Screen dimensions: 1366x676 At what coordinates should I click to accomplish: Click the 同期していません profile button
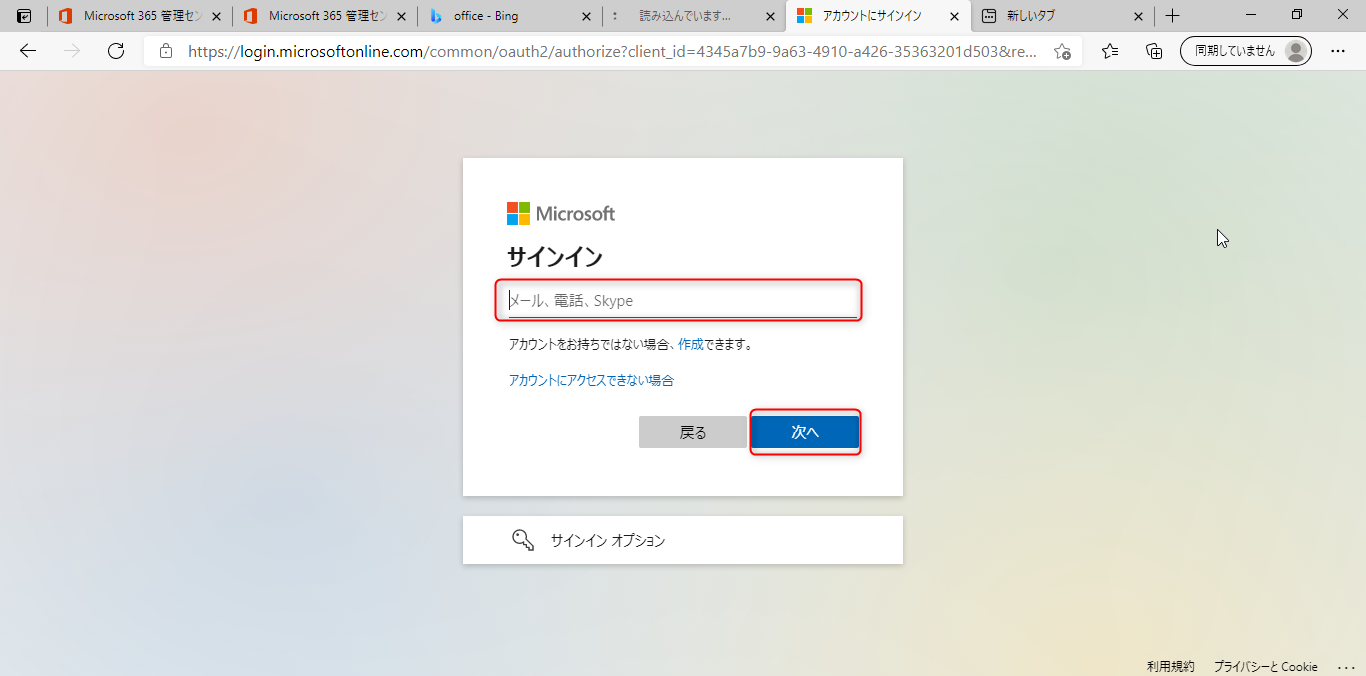click(x=1246, y=51)
